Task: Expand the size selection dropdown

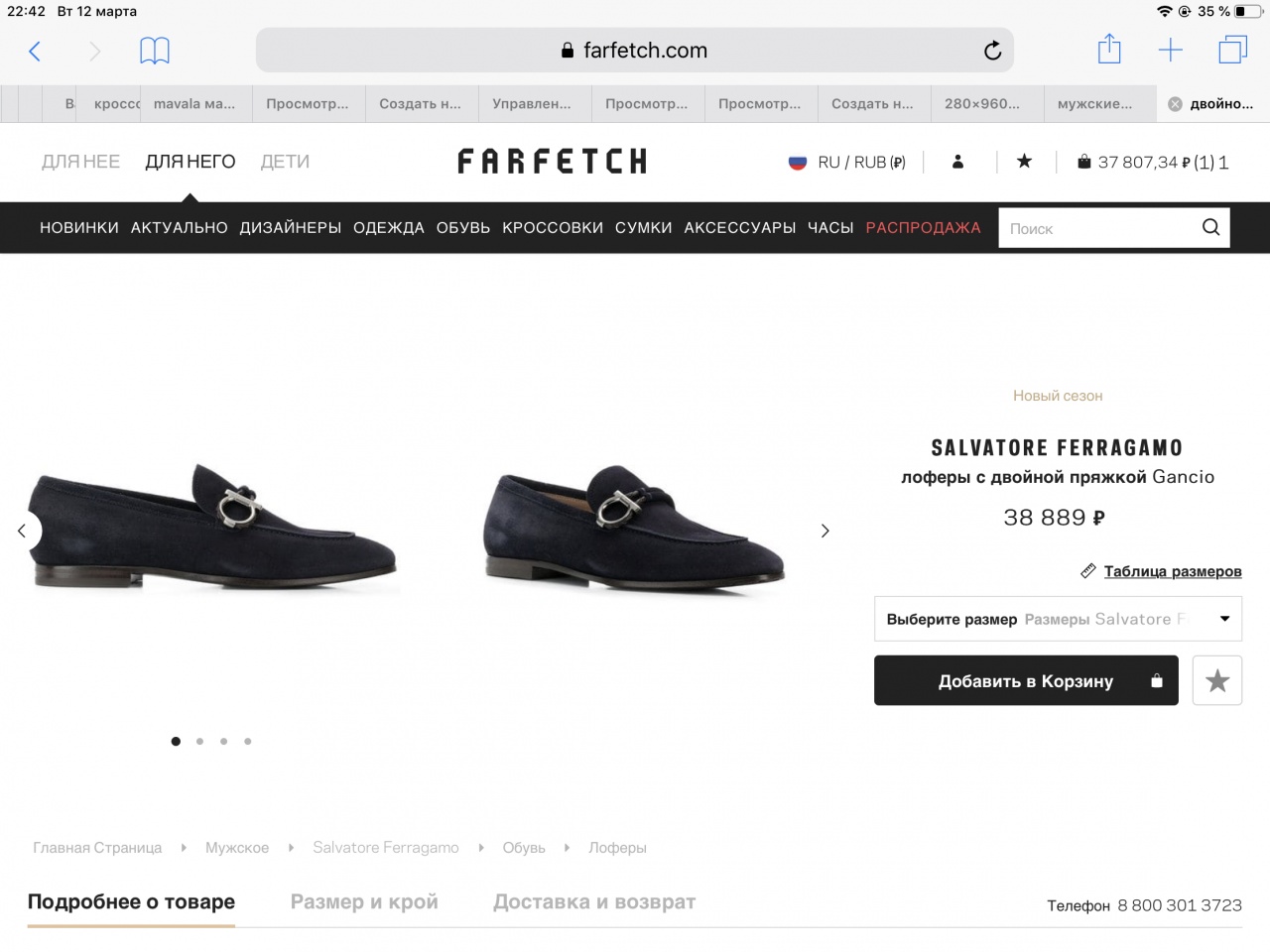Action: coord(1058,619)
